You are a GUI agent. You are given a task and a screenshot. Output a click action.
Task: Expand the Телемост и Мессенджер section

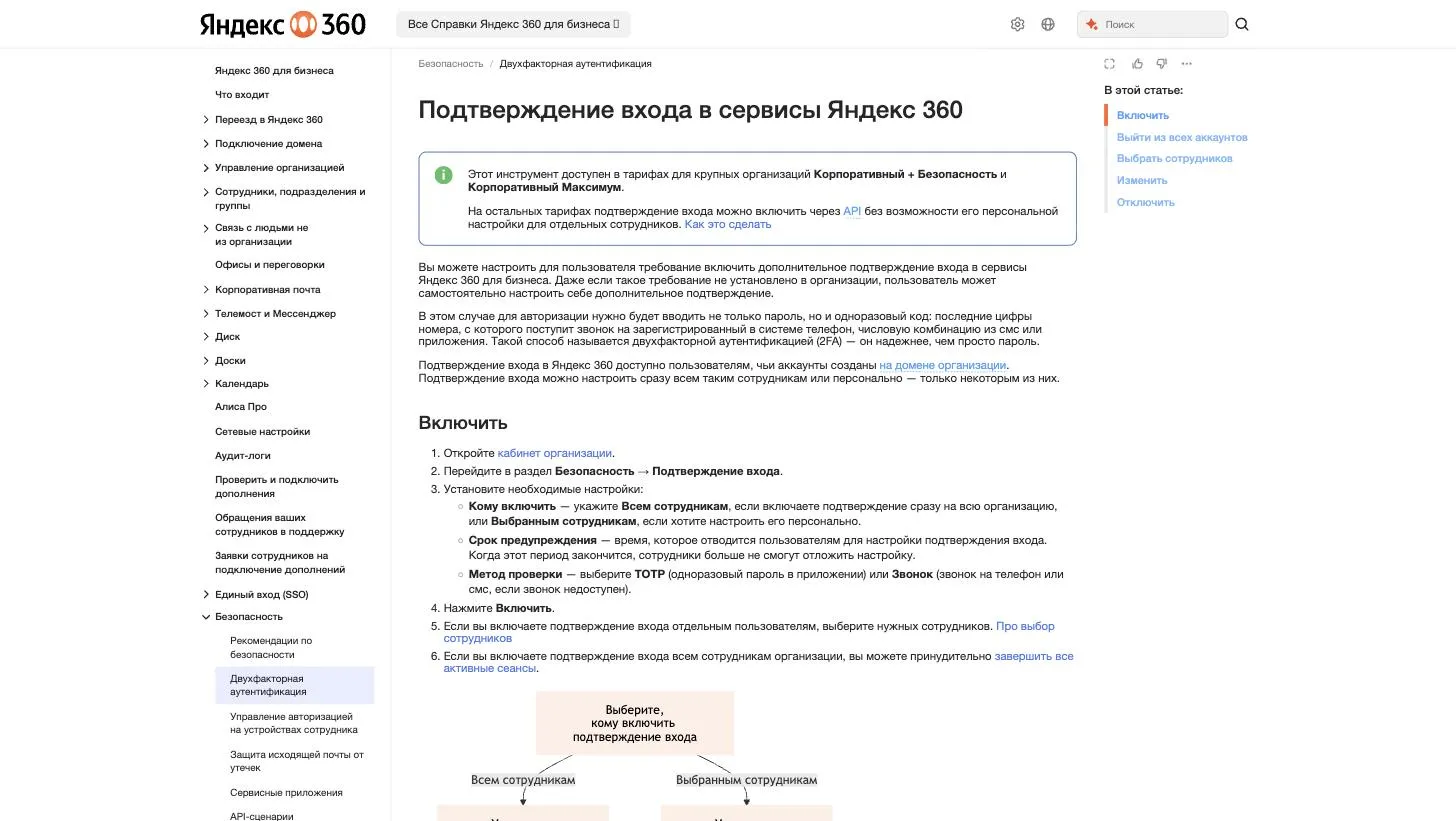(206, 314)
